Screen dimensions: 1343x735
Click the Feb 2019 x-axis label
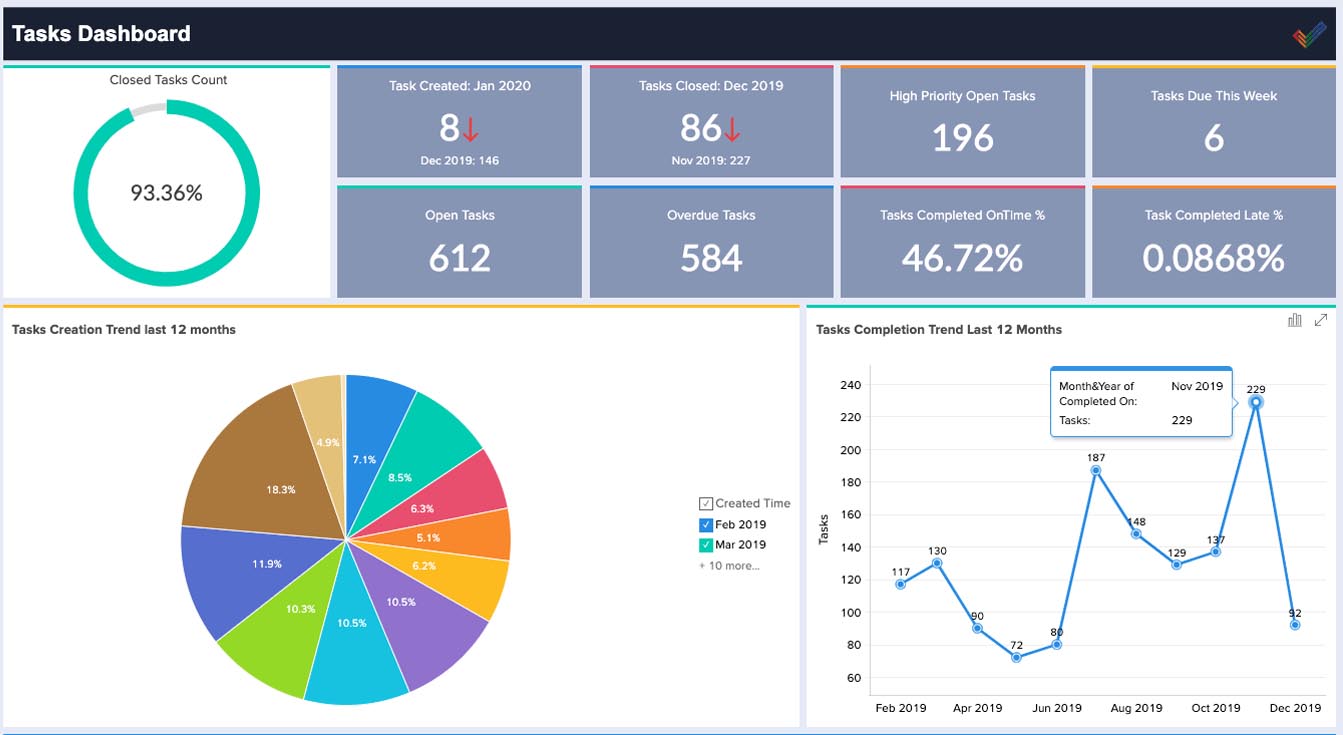point(901,708)
